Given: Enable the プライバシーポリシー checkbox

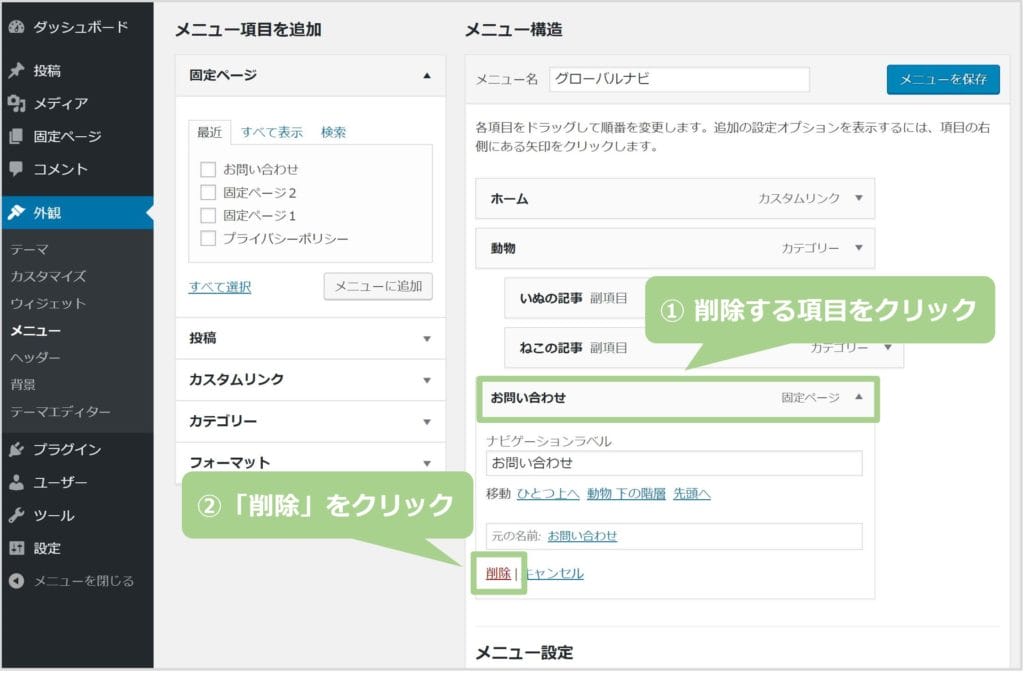Looking at the screenshot, I should coord(208,238).
